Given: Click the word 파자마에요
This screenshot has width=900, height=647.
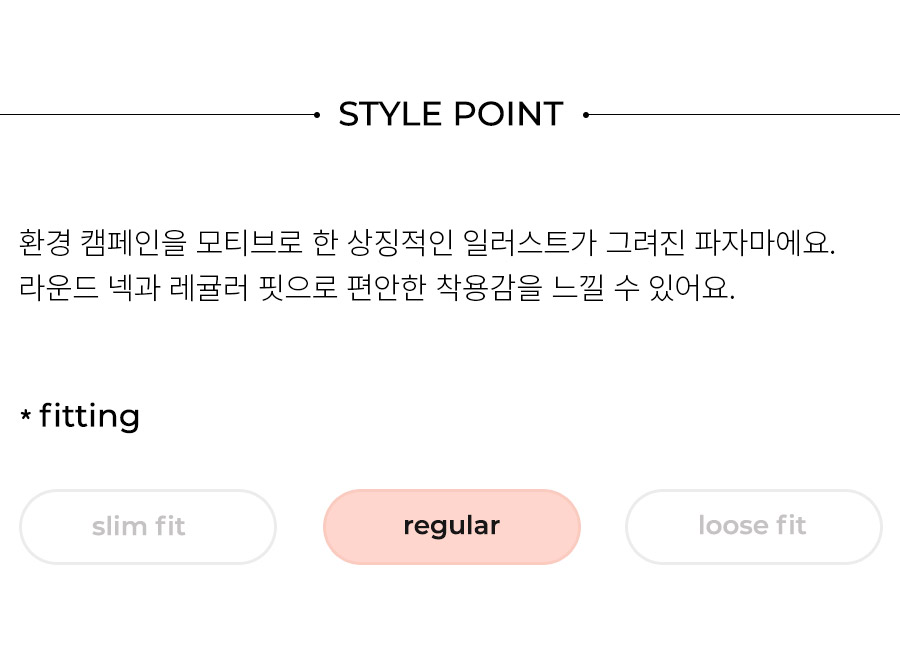Looking at the screenshot, I should (x=765, y=243).
